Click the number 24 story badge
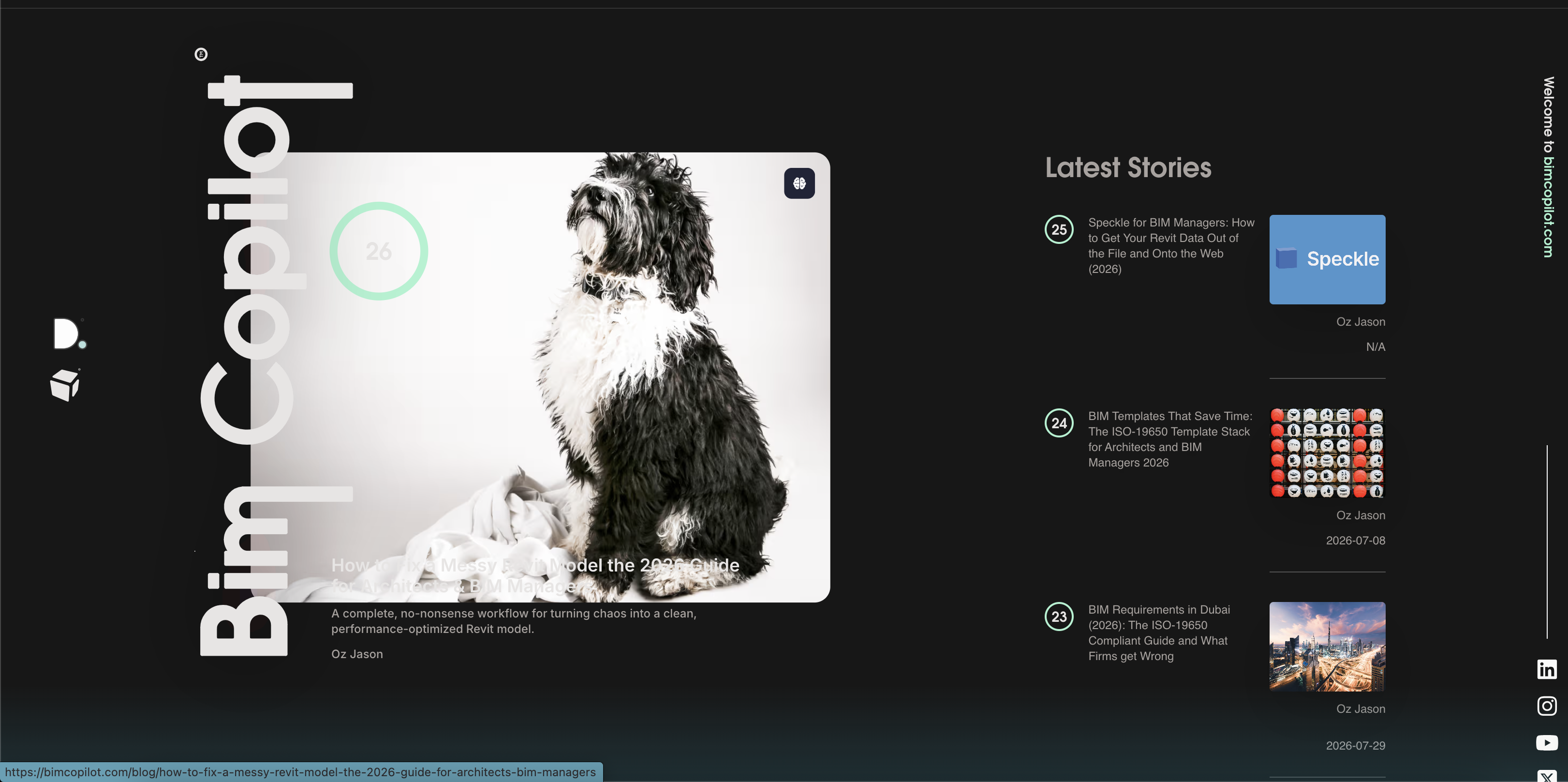Viewport: 1568px width, 782px height. point(1059,423)
